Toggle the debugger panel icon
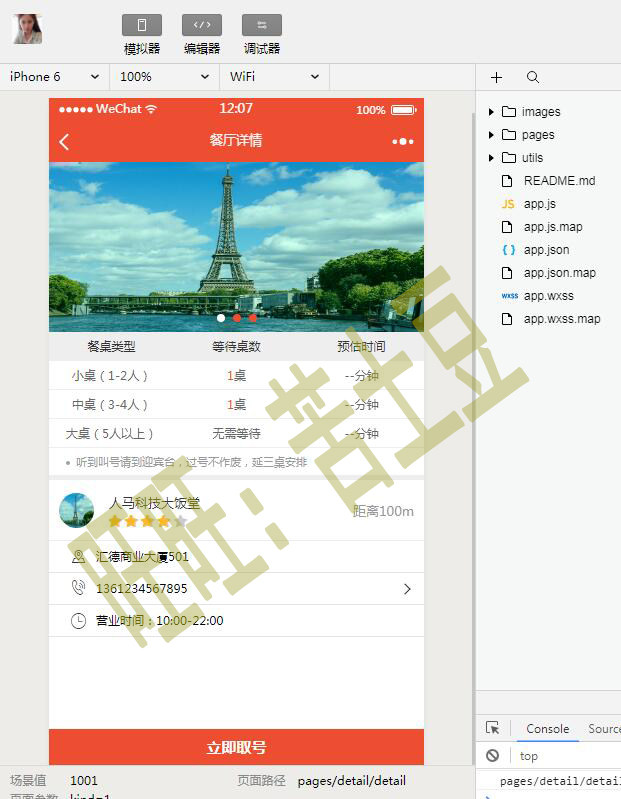The image size is (621, 799). point(262,25)
